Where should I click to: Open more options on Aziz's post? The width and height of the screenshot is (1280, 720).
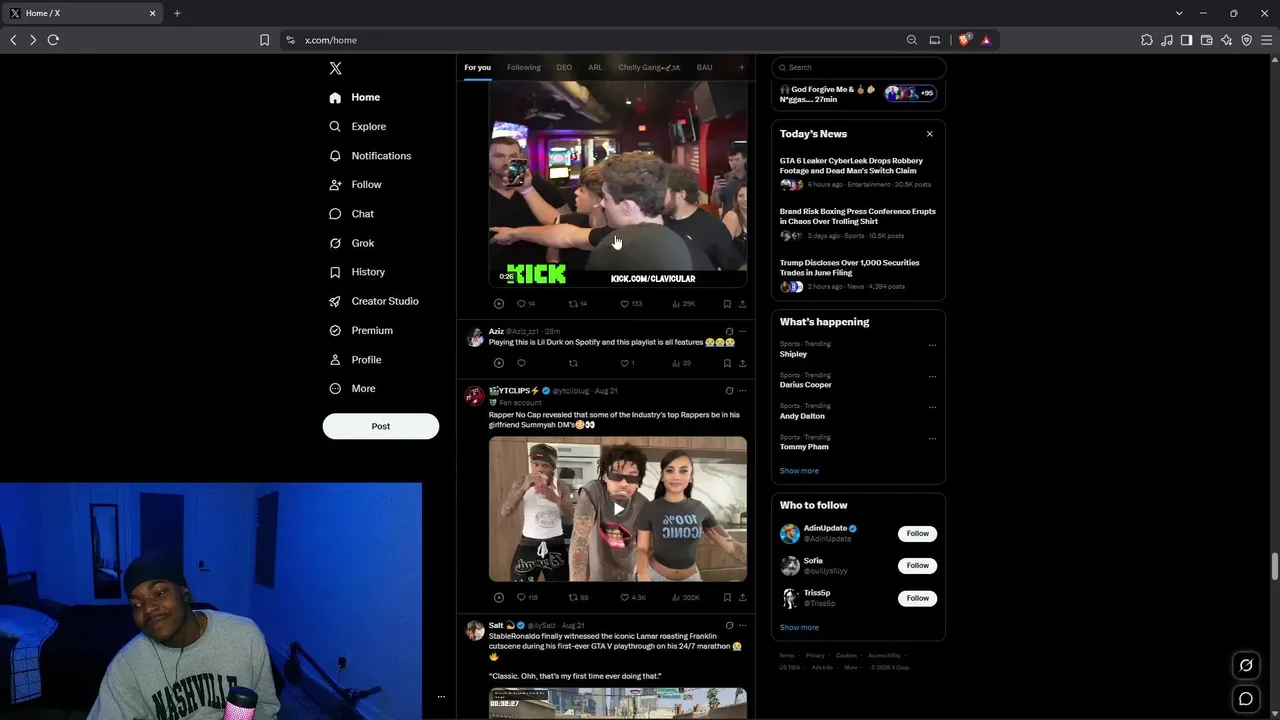click(742, 331)
